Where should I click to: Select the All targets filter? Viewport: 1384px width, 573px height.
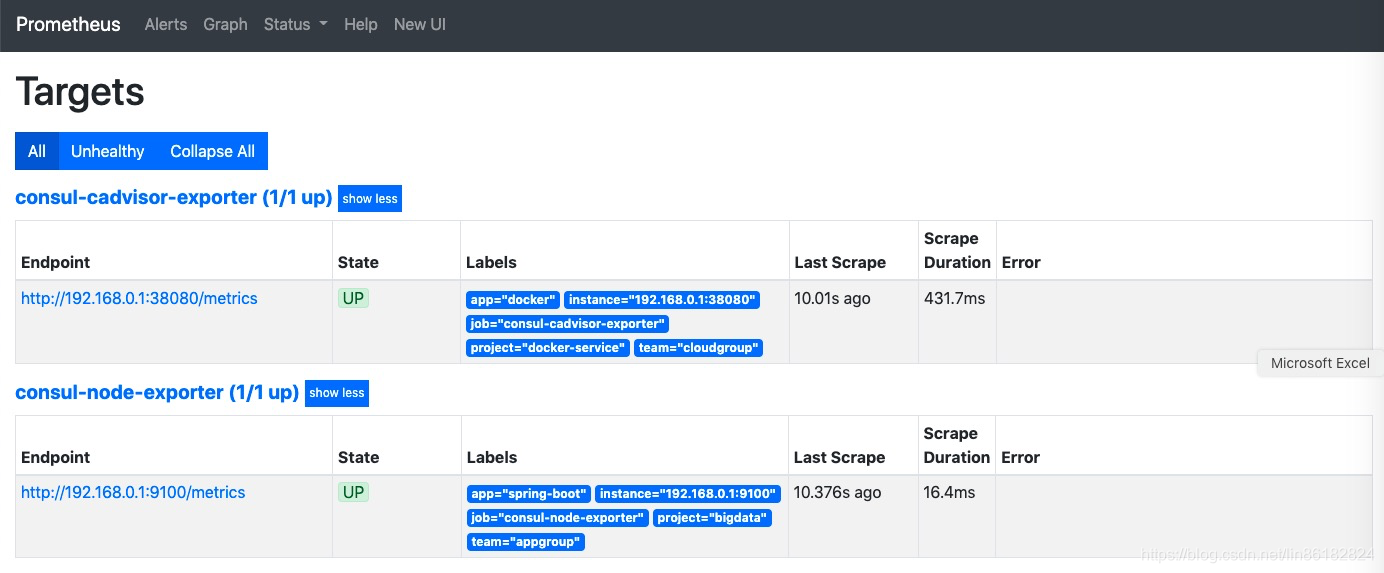pos(37,151)
